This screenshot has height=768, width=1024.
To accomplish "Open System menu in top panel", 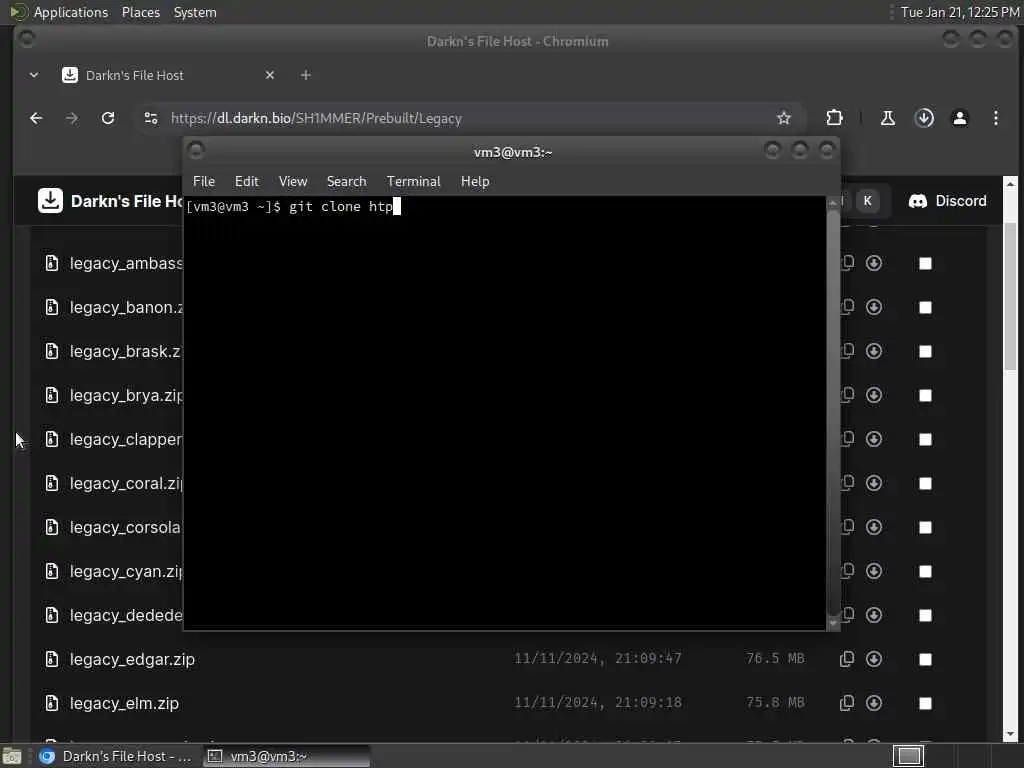I will tap(195, 12).
